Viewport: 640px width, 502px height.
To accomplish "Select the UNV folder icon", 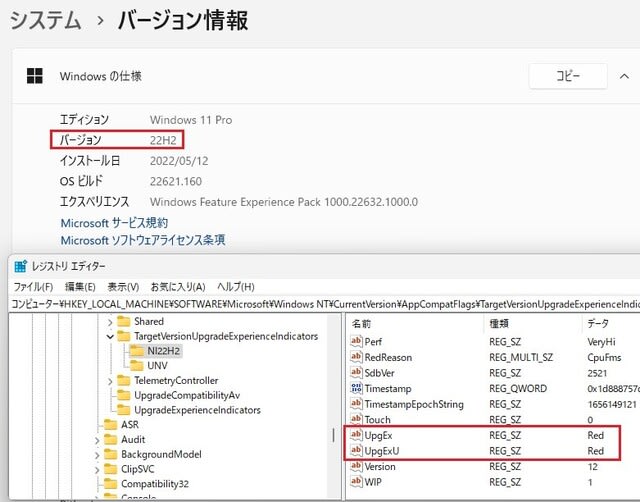I will [x=137, y=366].
